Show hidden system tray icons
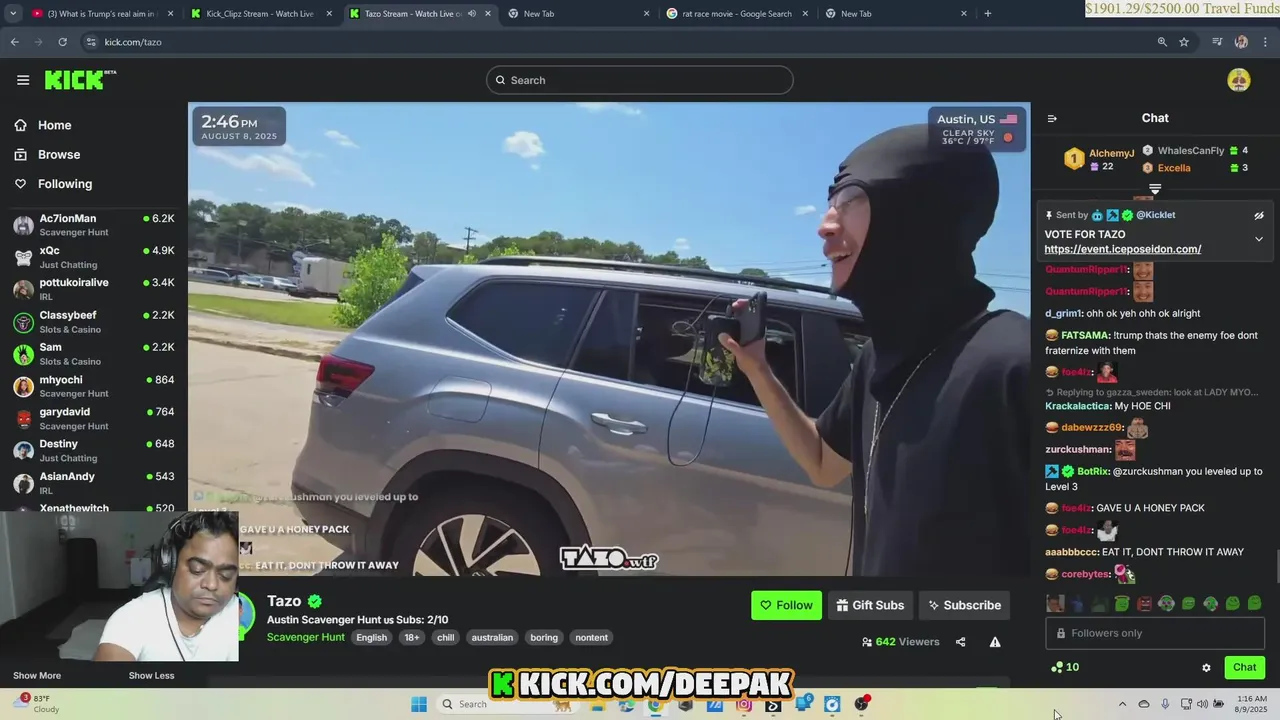The height and width of the screenshot is (720, 1280). click(x=1122, y=704)
